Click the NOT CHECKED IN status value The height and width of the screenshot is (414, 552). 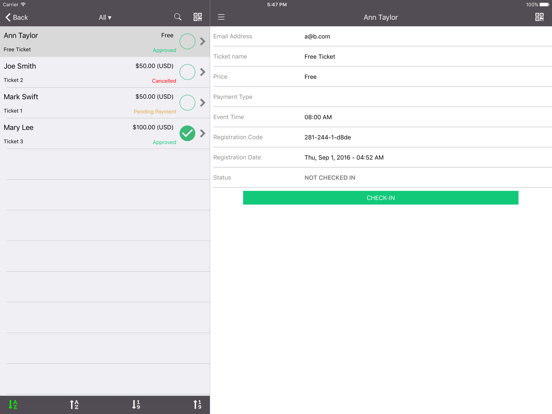330,178
